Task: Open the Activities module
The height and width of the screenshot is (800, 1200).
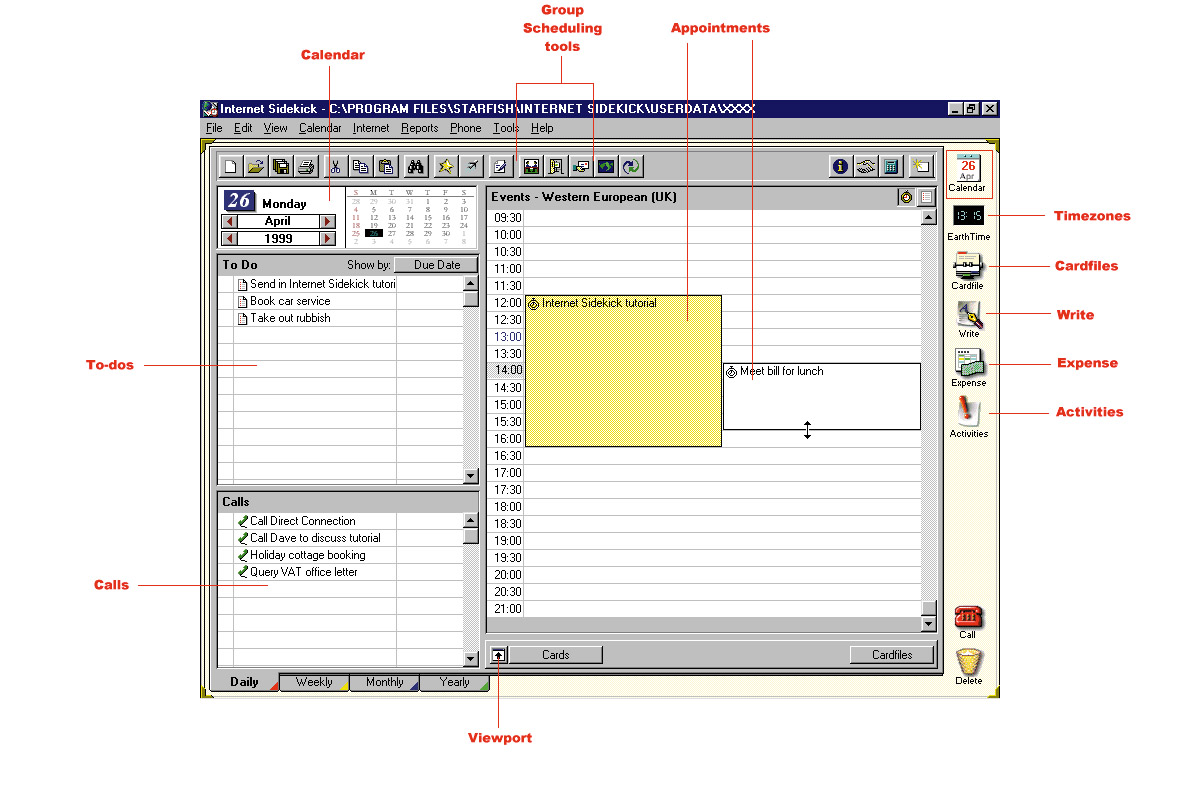Action: click(968, 412)
